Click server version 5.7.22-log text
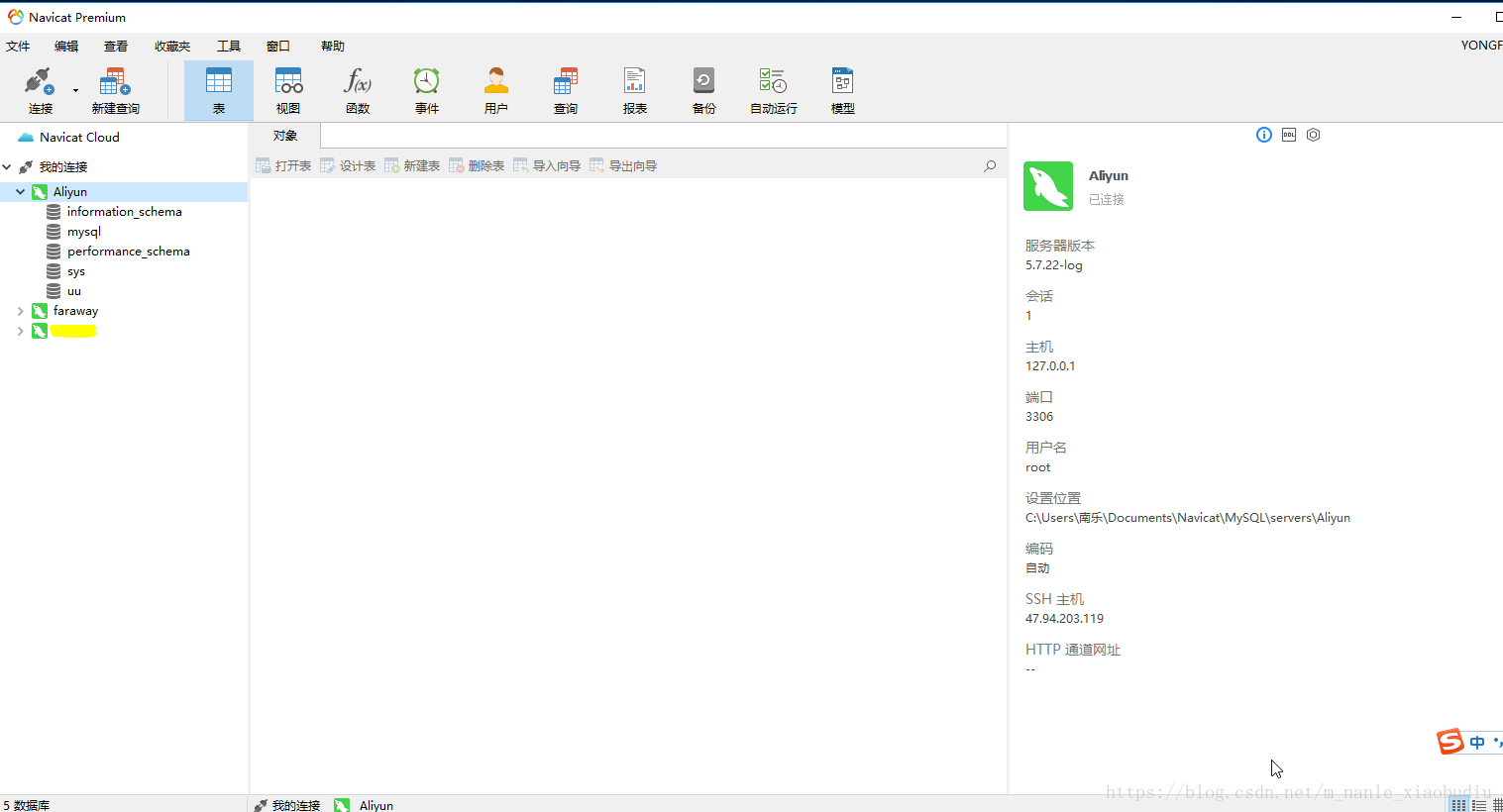The image size is (1503, 812). tap(1054, 265)
